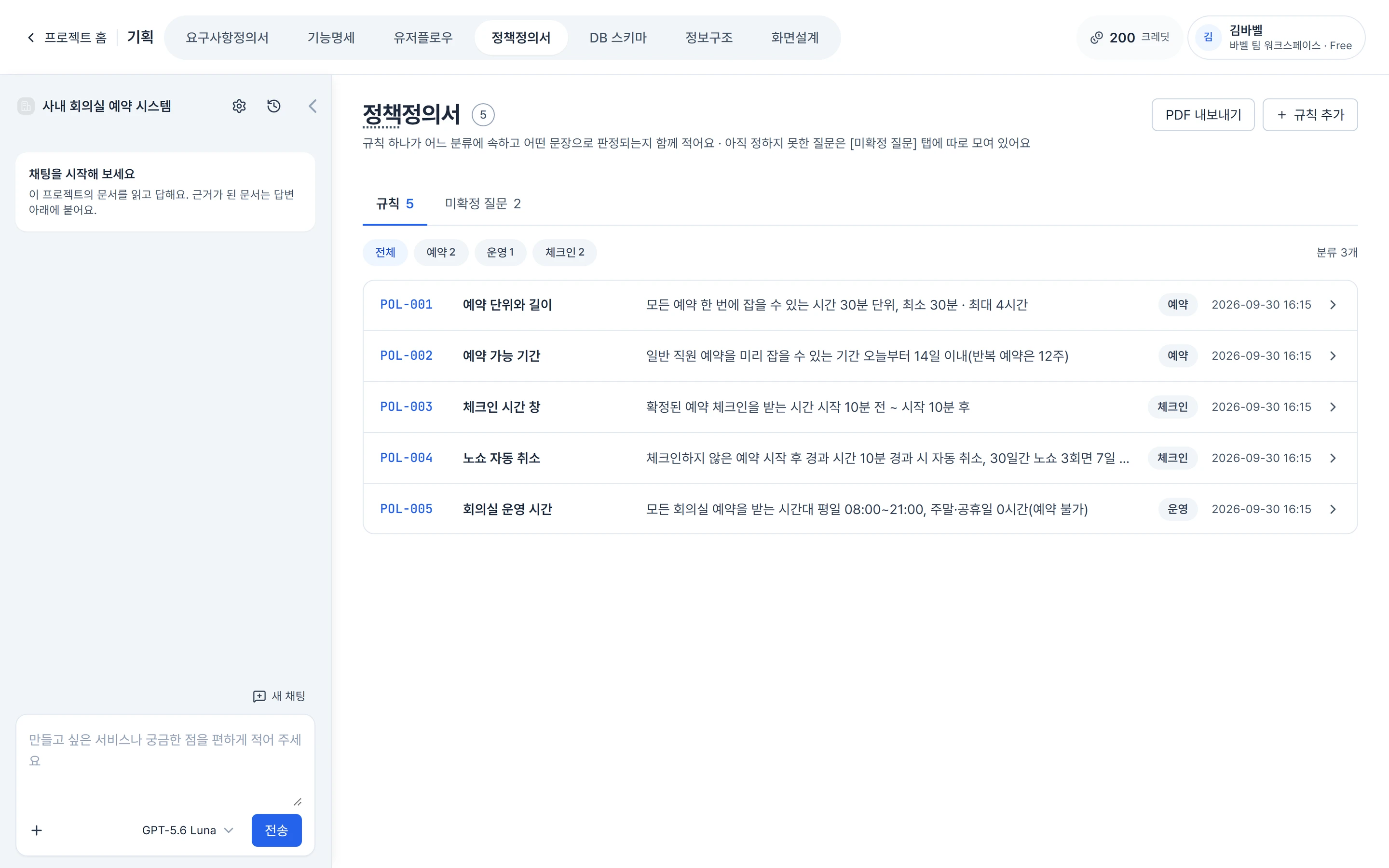Open project settings gear icon
Viewport: 1389px width, 868px height.
(x=239, y=106)
